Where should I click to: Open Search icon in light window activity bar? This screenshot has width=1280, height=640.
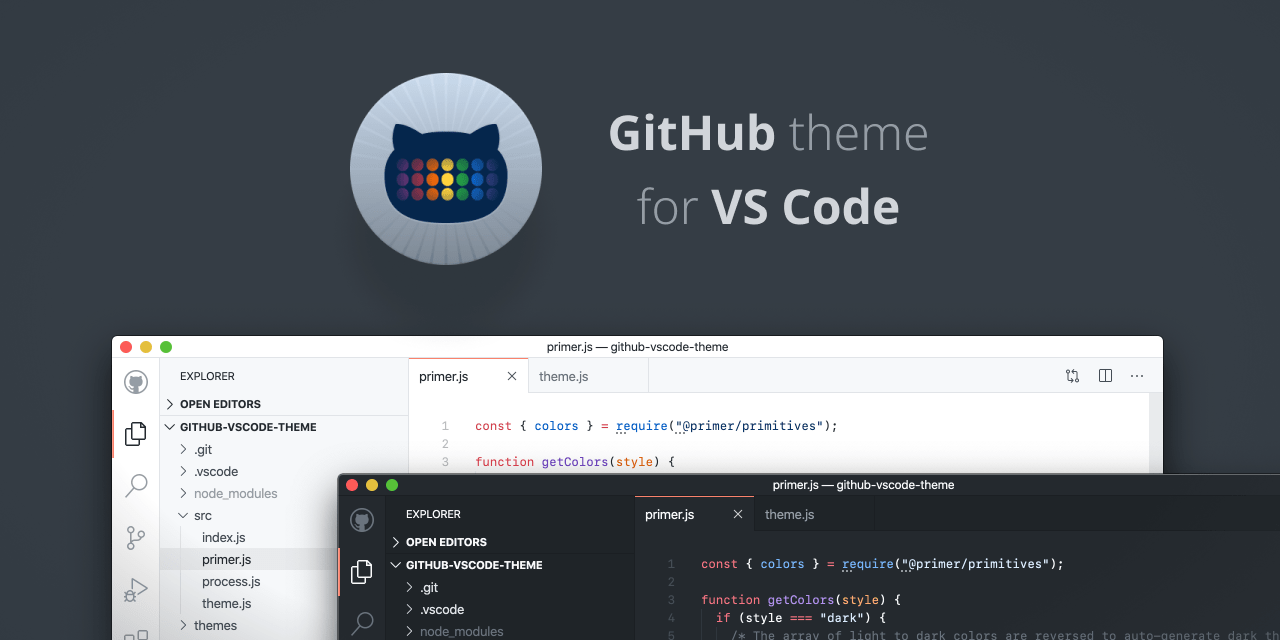136,486
